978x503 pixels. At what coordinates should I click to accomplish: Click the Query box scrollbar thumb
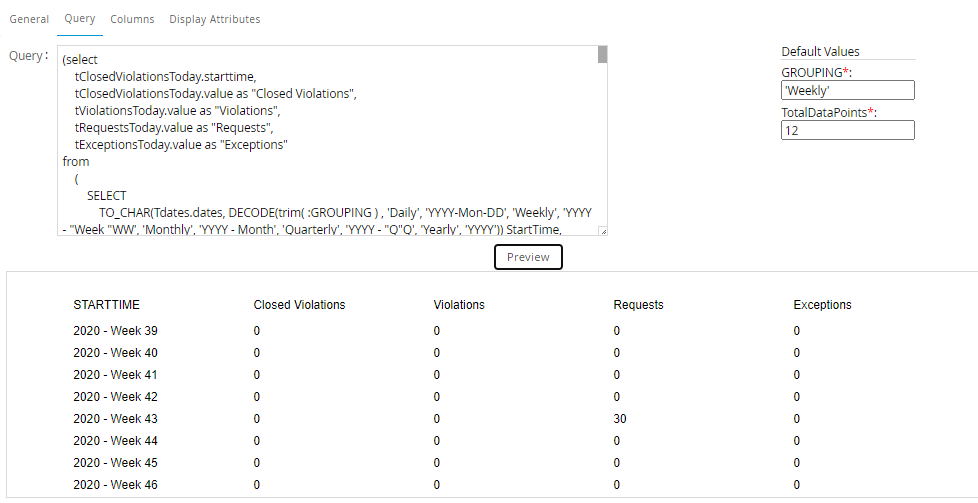602,54
